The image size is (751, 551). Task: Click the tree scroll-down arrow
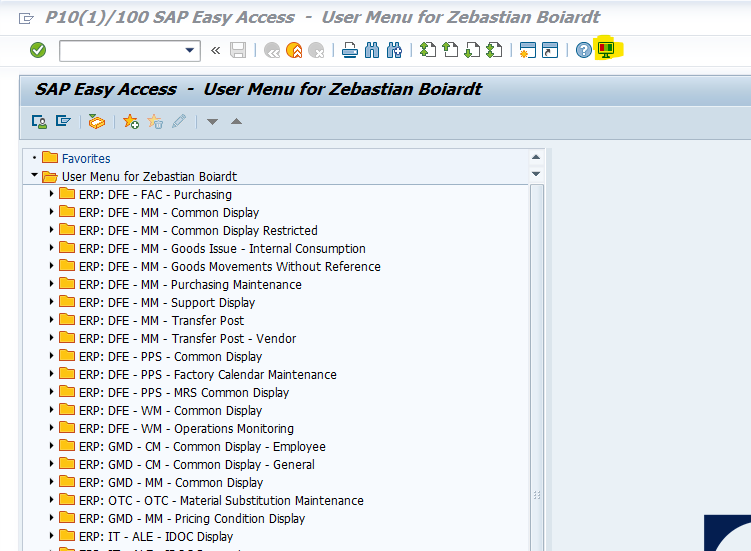pyautogui.click(x=536, y=174)
